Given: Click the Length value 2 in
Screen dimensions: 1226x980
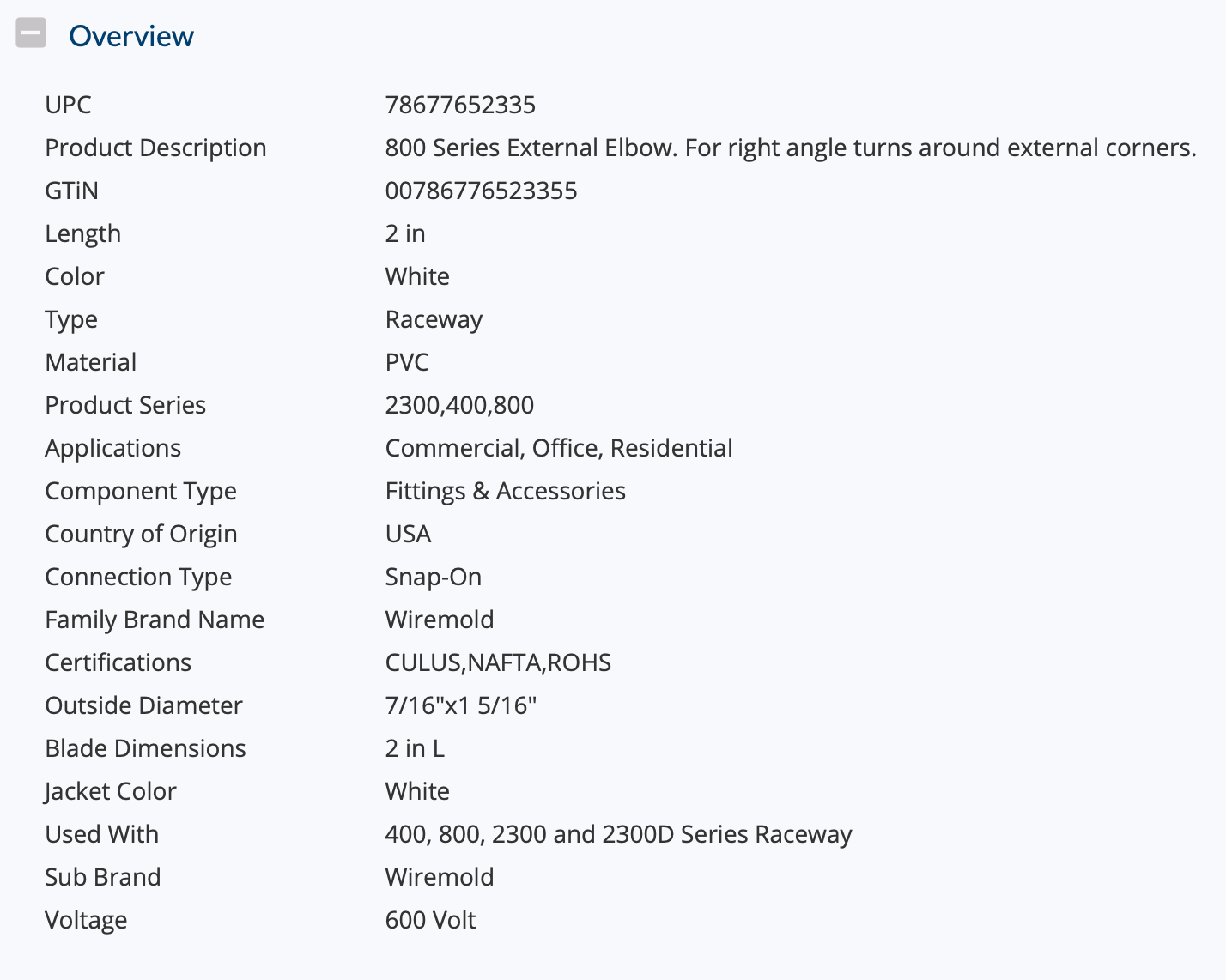Looking at the screenshot, I should click(405, 233).
